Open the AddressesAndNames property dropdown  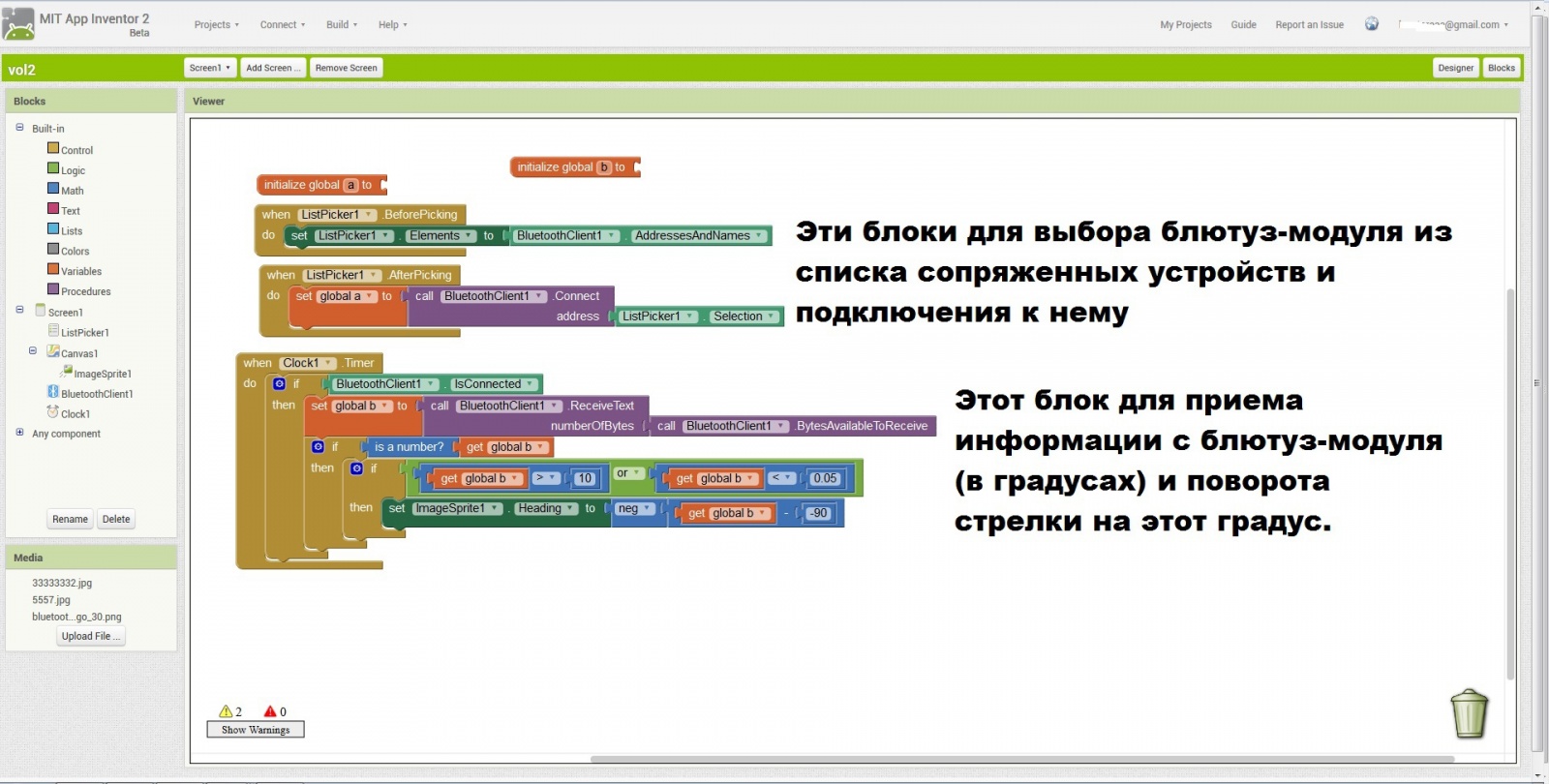[699, 235]
